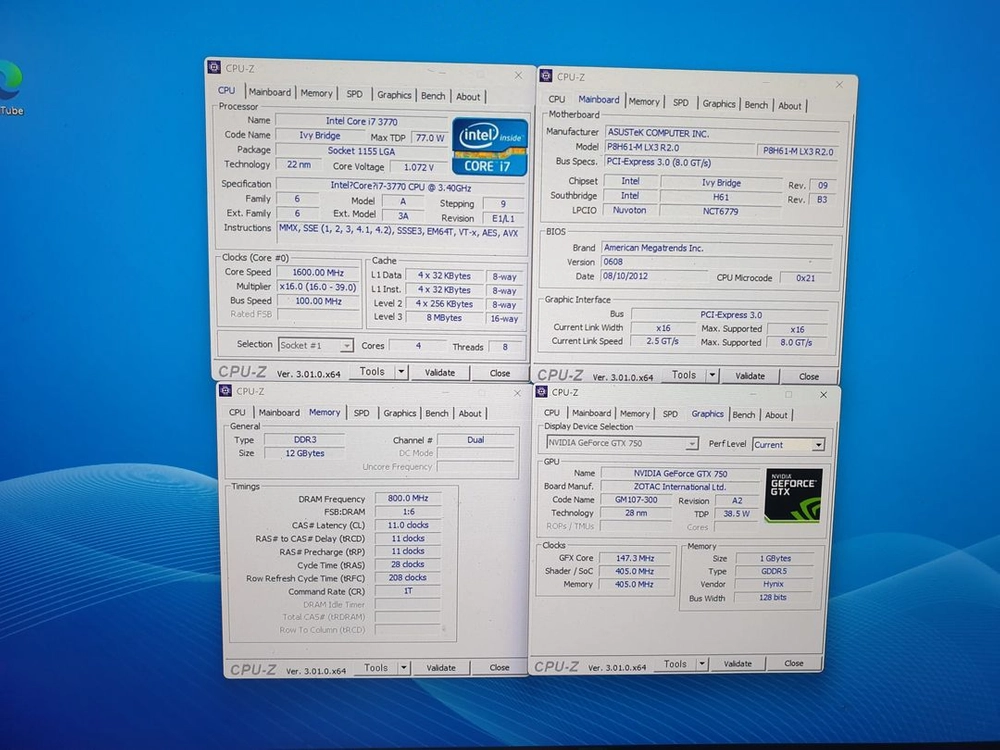
Task: Click the Intel Core i7 3770 name field
Action: (x=362, y=121)
